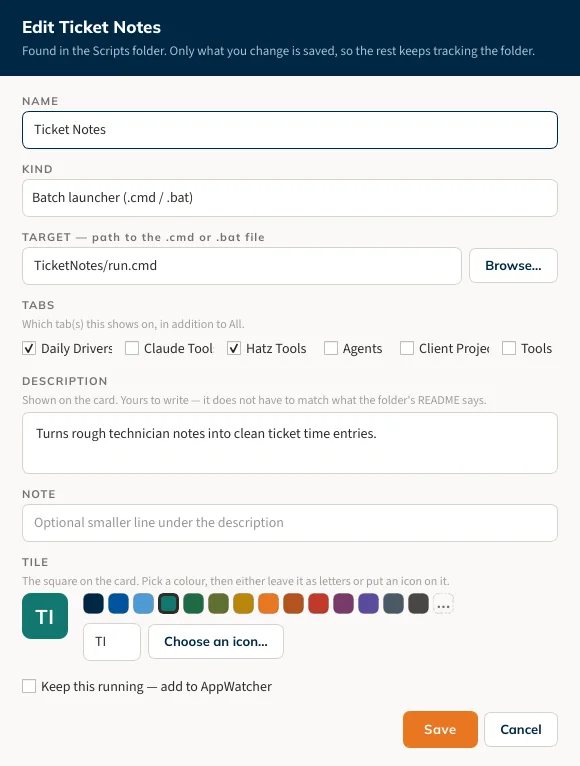Click the Target path field TicketNotes/run.cmd

[x=242, y=266]
